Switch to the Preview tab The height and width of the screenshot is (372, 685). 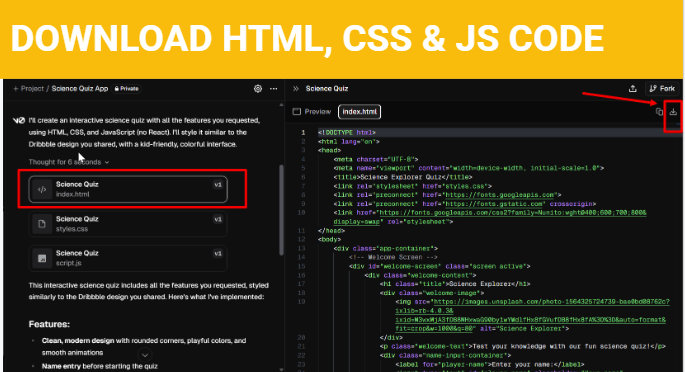312,112
